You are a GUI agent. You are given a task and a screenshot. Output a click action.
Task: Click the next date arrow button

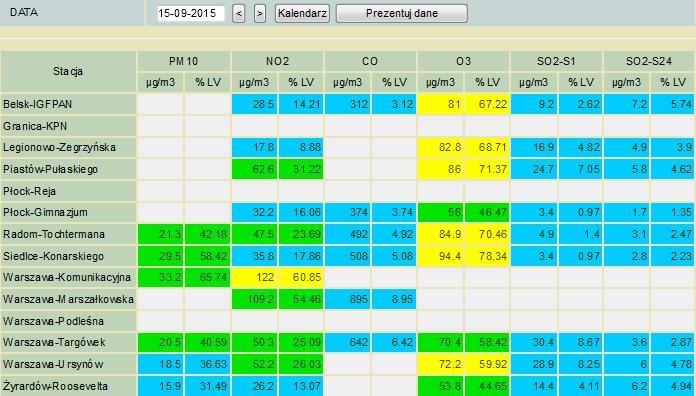pyautogui.click(x=260, y=14)
